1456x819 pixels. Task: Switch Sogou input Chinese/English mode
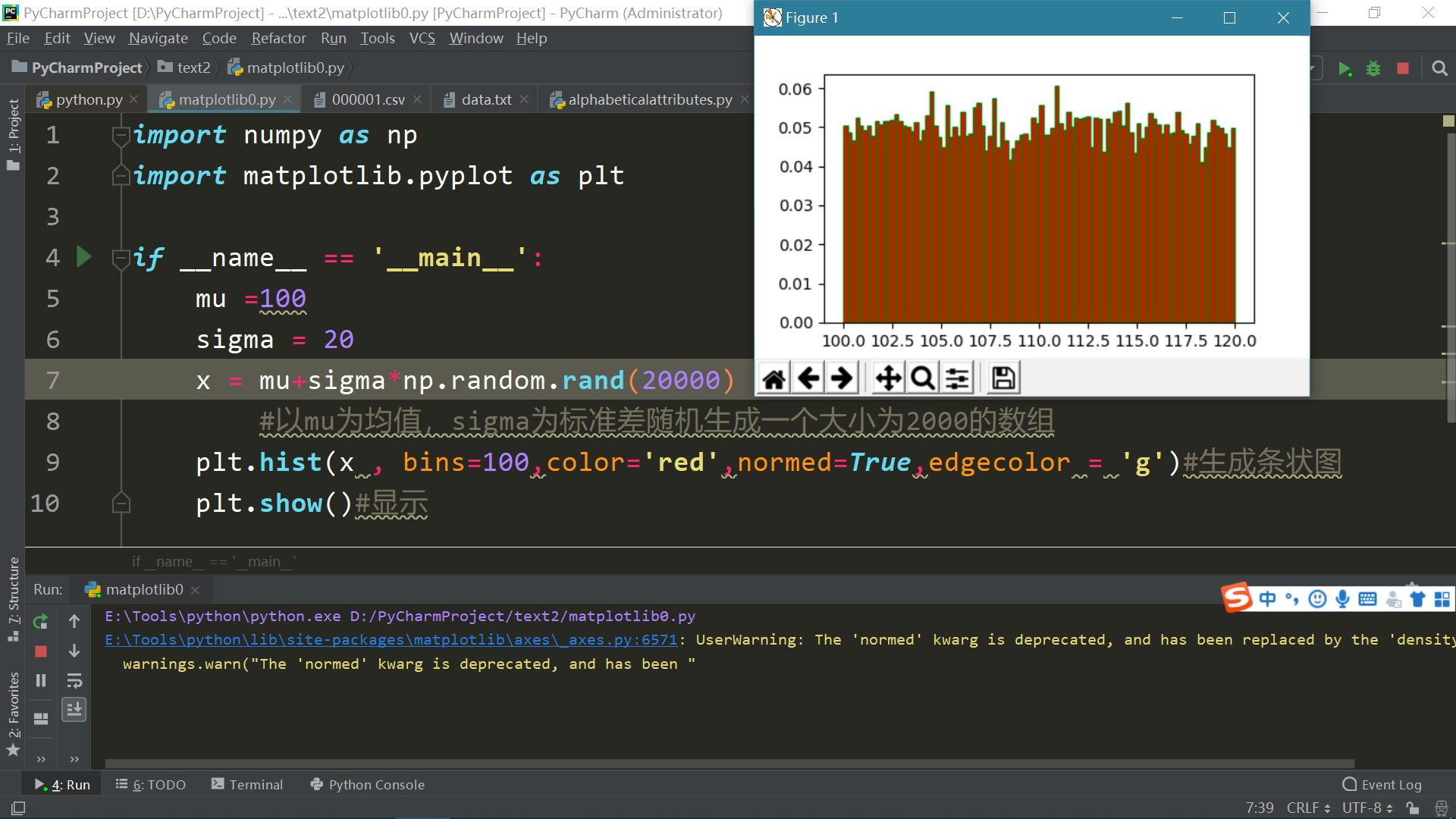1267,599
